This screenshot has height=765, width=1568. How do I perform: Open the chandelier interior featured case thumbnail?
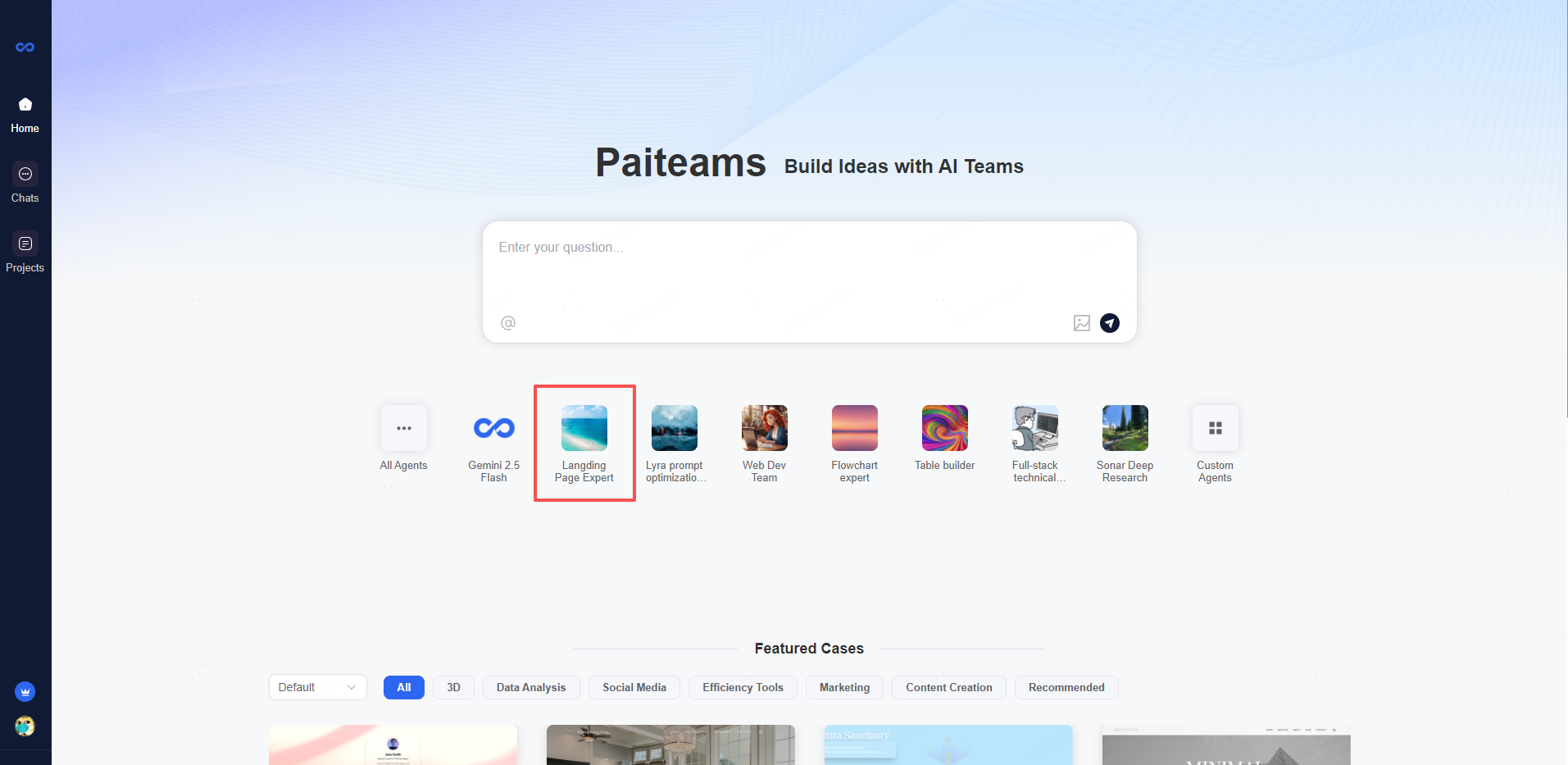(x=670, y=745)
